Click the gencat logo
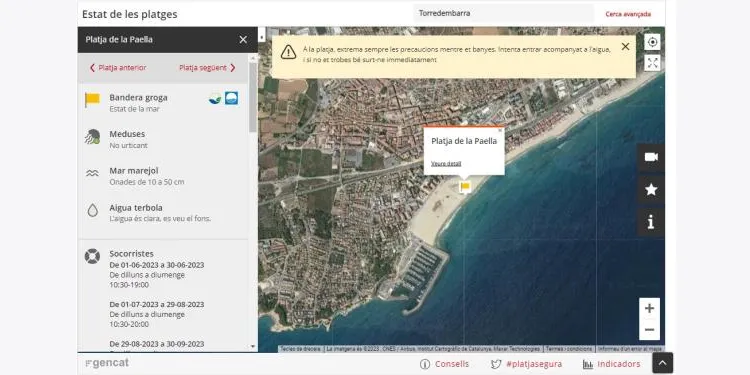750x375 pixels. [x=107, y=363]
